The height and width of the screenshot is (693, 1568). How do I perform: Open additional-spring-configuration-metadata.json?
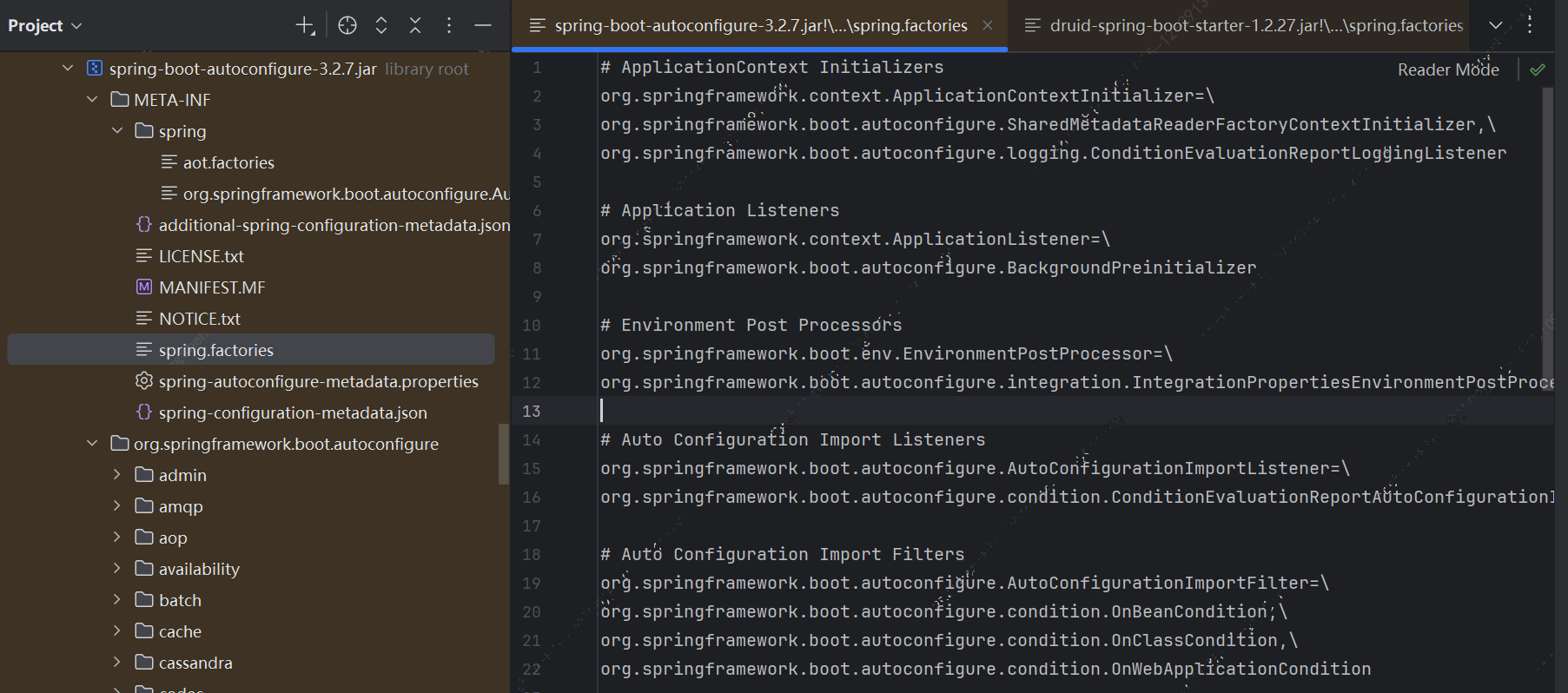(x=334, y=225)
